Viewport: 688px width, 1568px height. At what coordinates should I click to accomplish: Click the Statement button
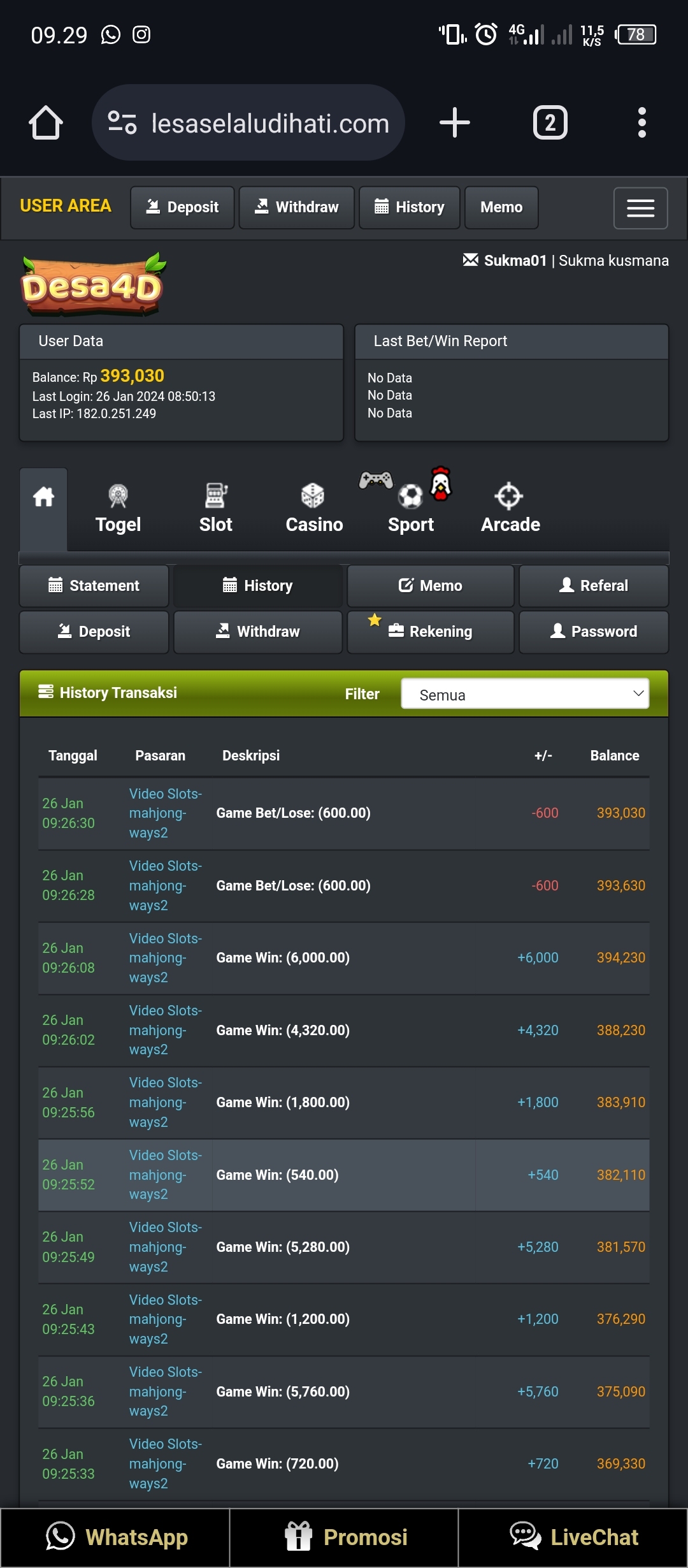coord(94,586)
